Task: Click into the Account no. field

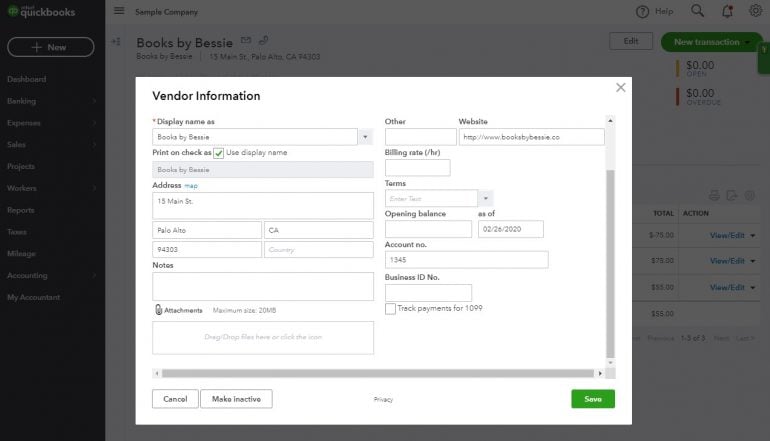Action: pyautogui.click(x=466, y=260)
